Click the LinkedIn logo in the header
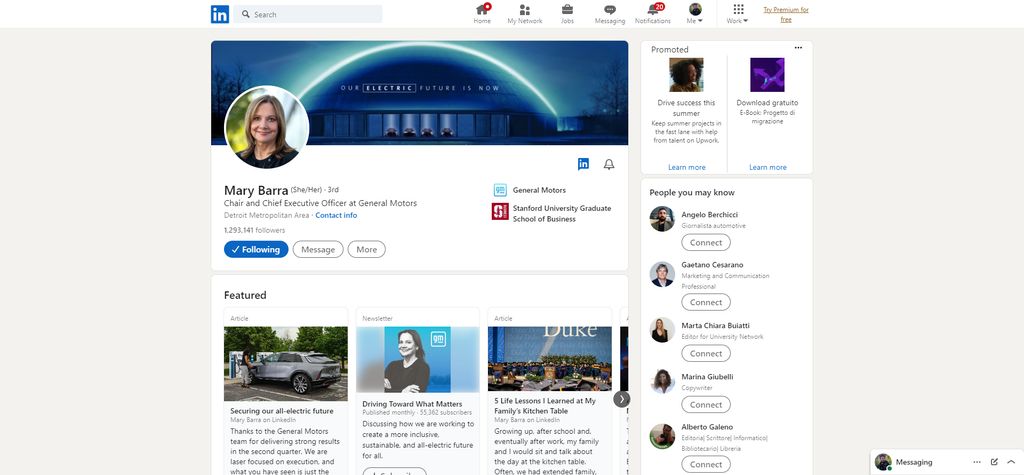 point(219,14)
